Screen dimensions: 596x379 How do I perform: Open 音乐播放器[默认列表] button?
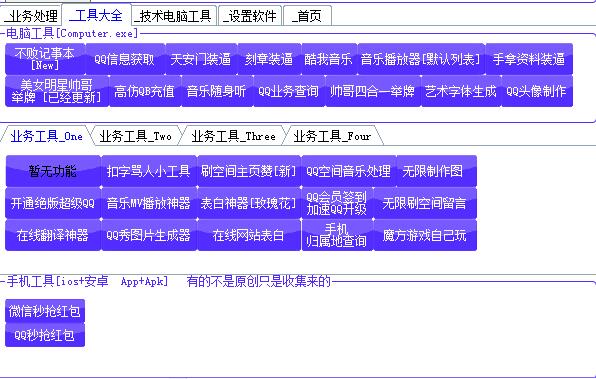[421, 59]
